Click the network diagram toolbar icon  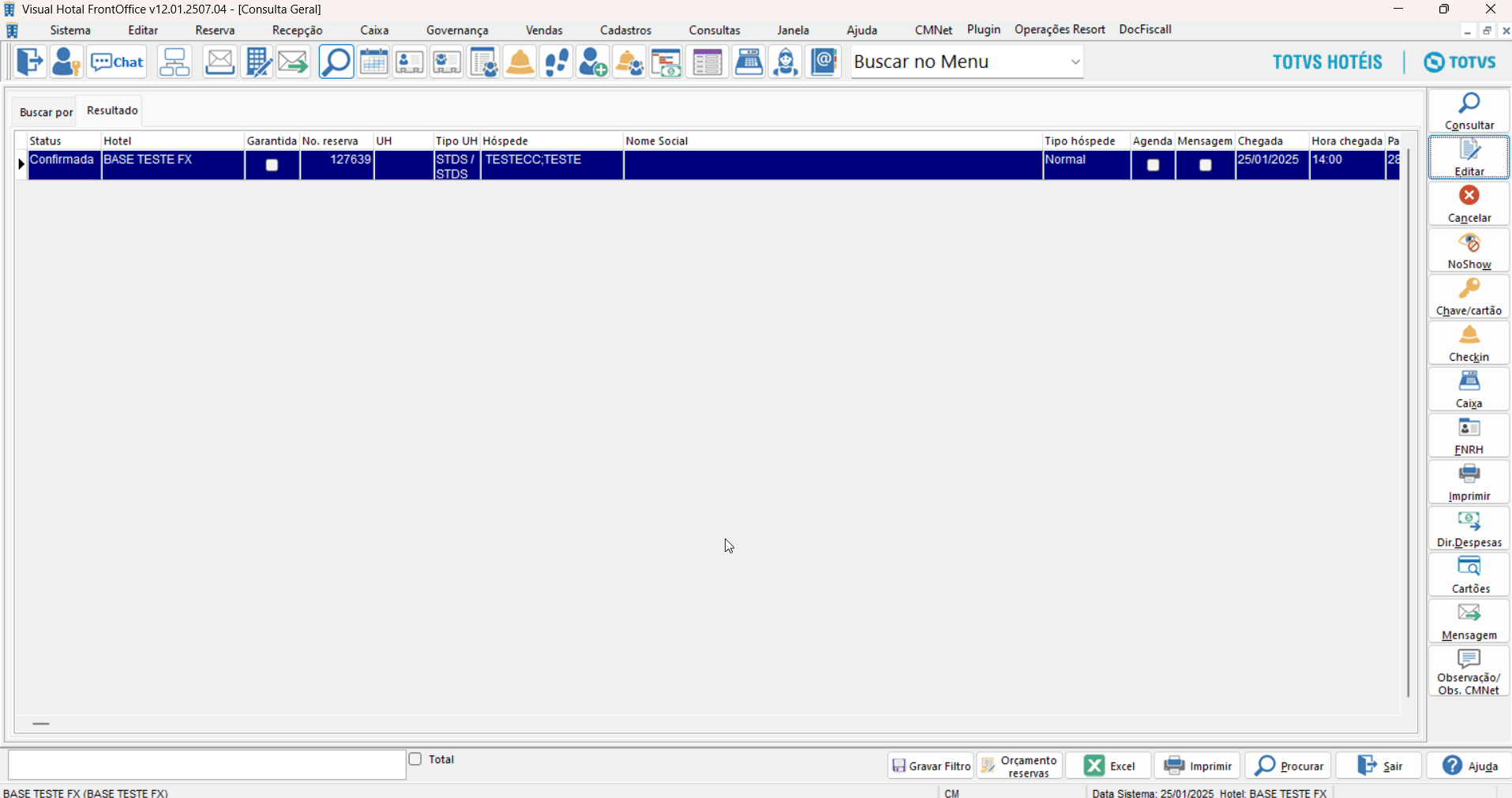click(174, 62)
